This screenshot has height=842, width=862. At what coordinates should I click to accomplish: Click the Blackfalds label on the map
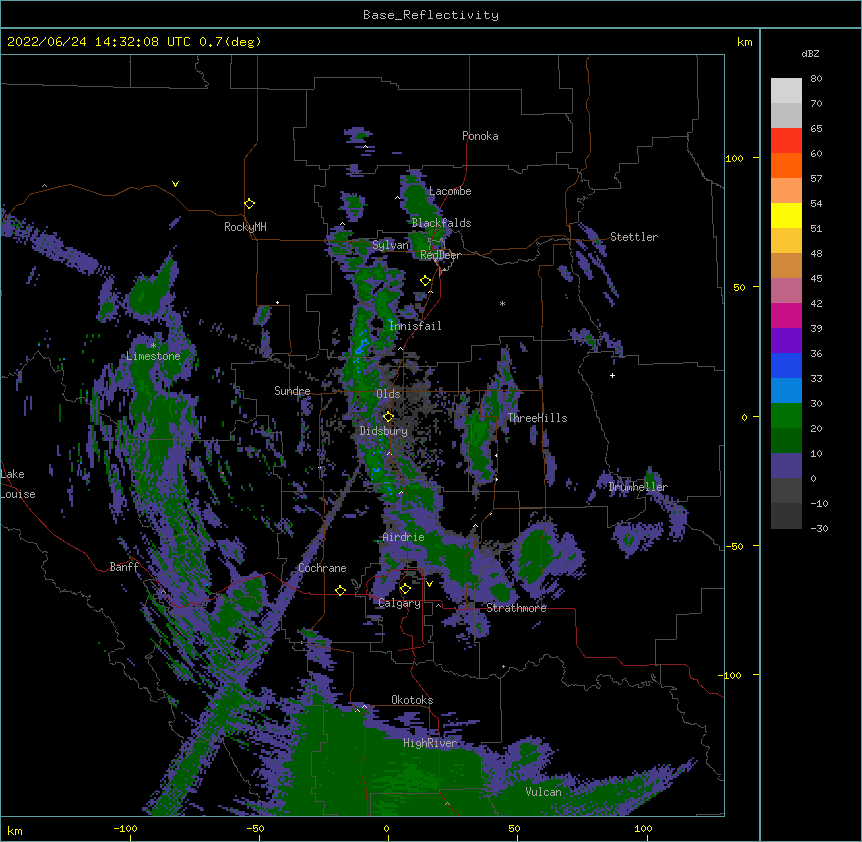(441, 223)
